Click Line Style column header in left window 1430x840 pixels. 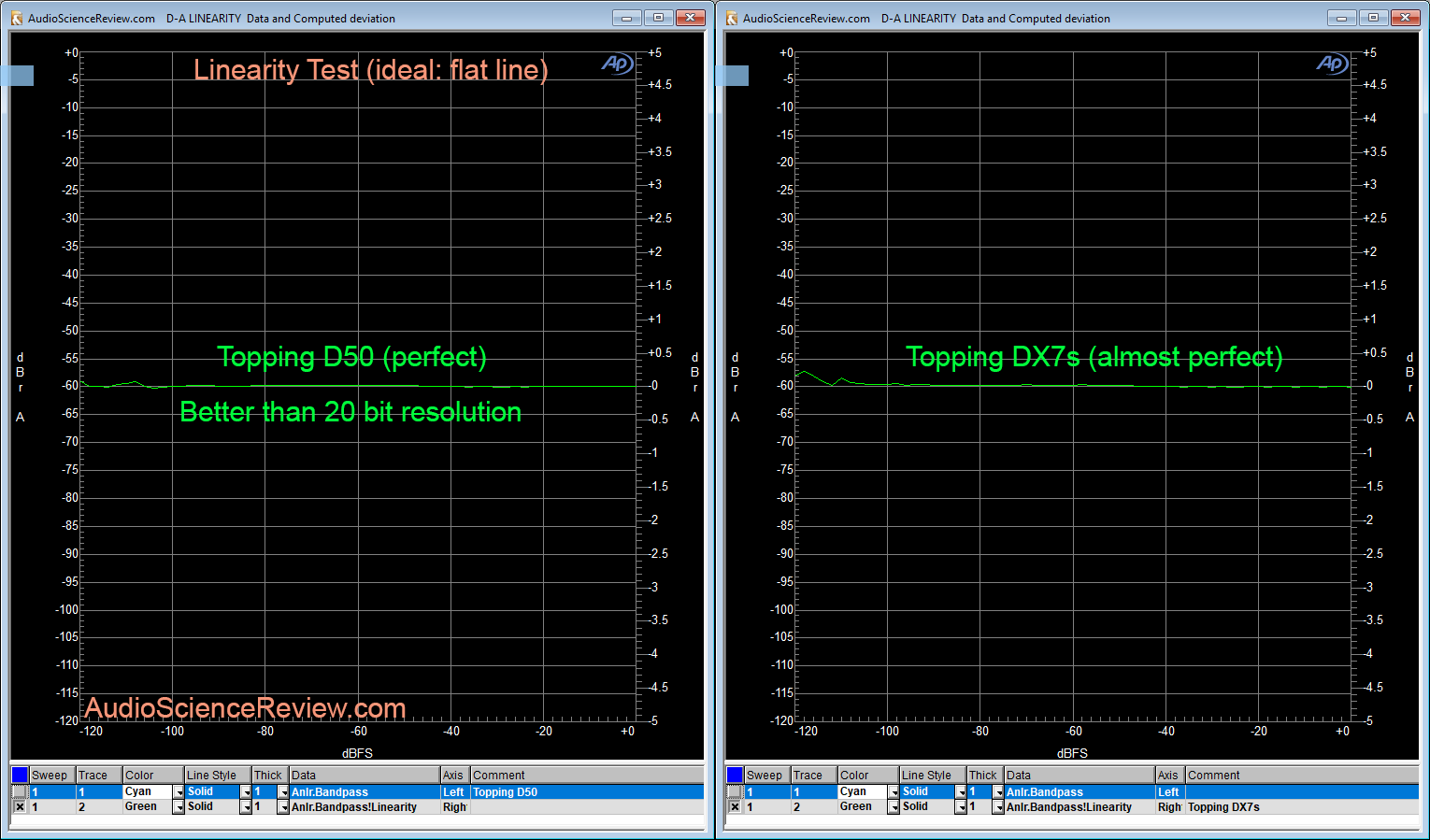point(218,775)
